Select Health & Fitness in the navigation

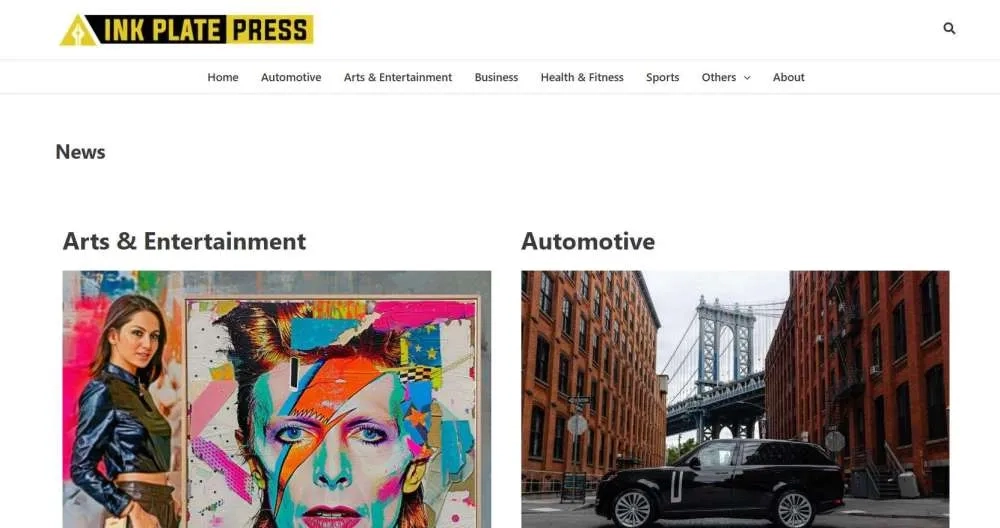(x=582, y=77)
